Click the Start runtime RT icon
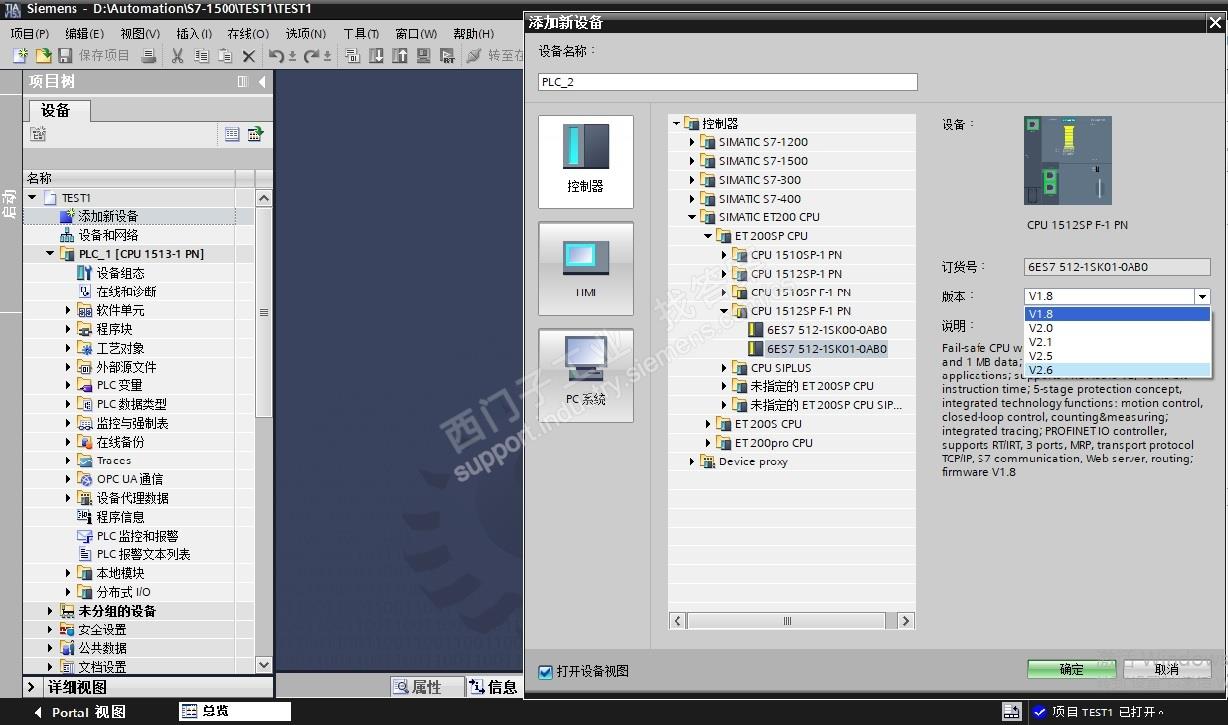 point(448,56)
